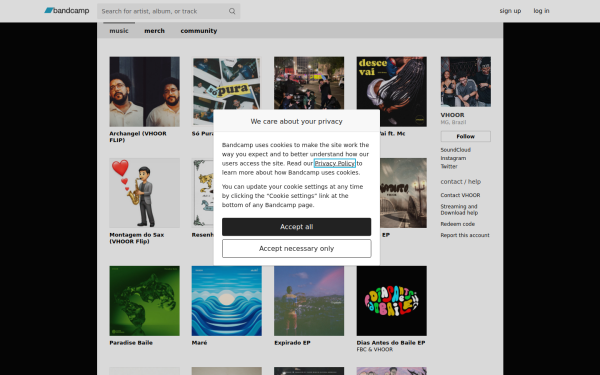
Task: Open the sepia street lamp EP cover
Action: point(403,193)
